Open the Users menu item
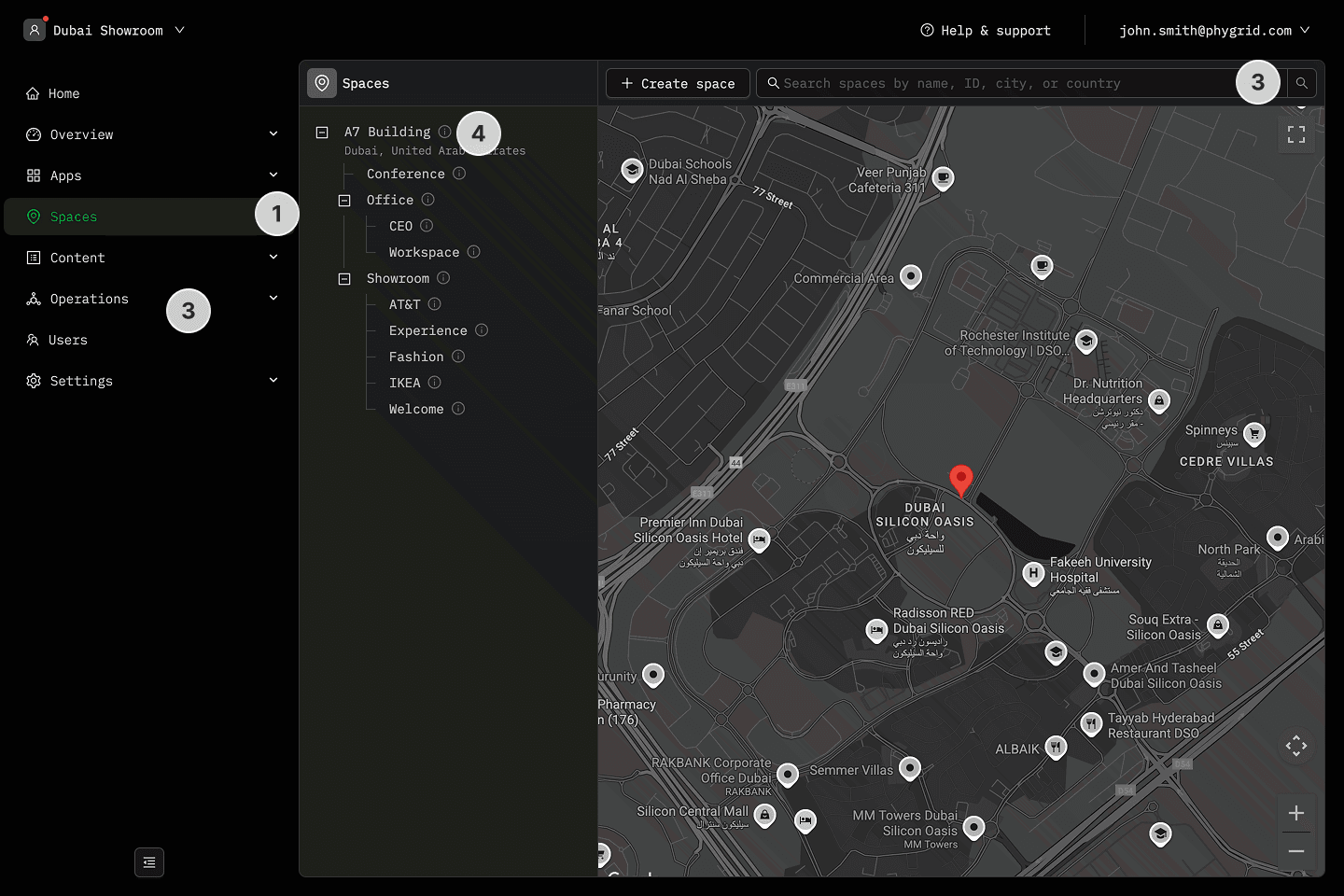 [x=67, y=340]
